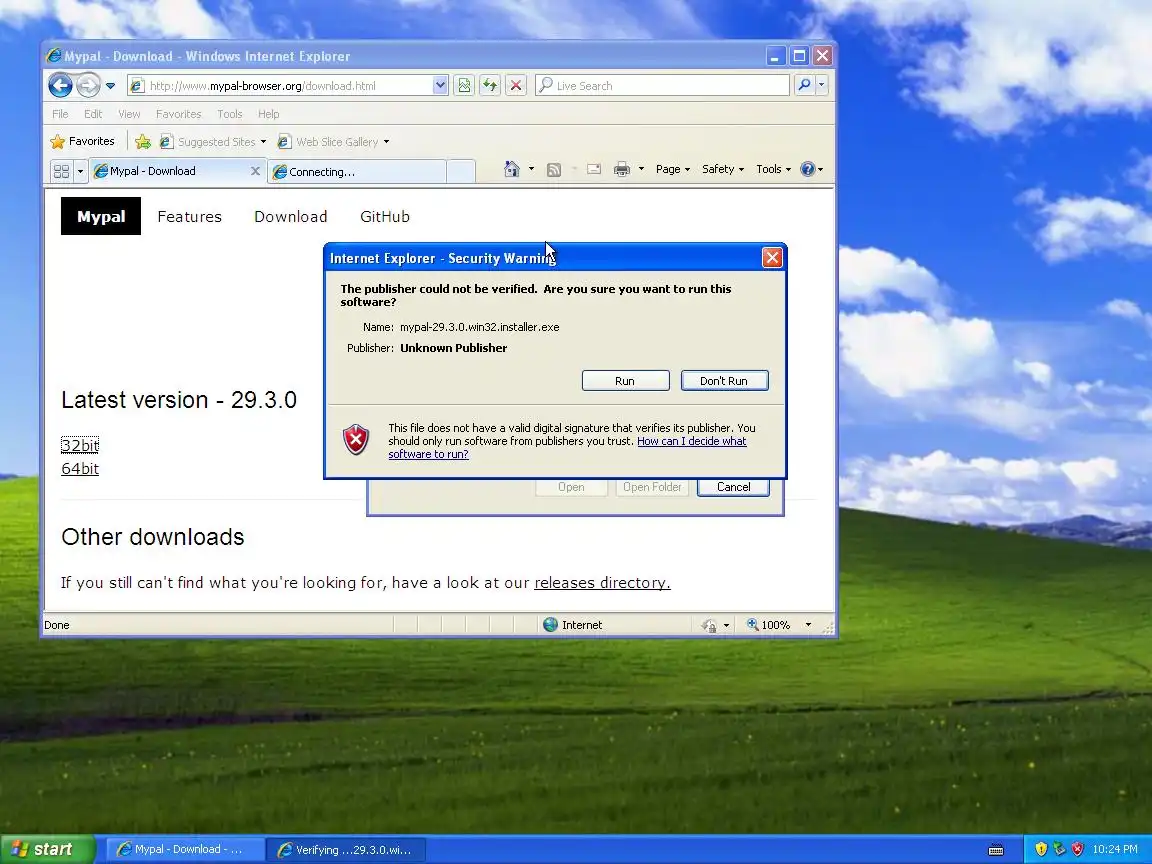This screenshot has height=864, width=1152.
Task: Click the Read Mail icon
Action: pyautogui.click(x=594, y=170)
